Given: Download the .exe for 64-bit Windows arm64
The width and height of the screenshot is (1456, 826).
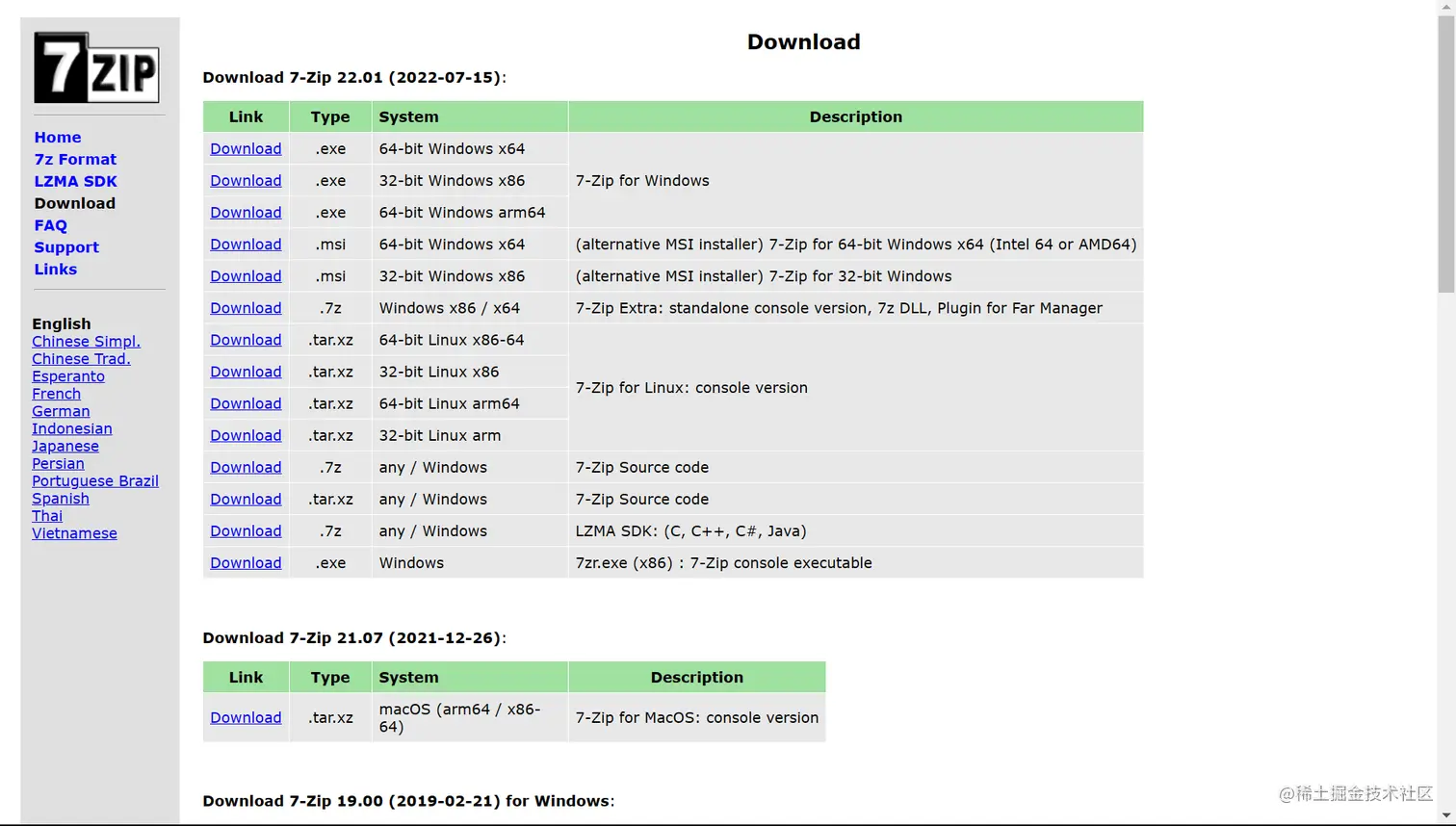Looking at the screenshot, I should (246, 213).
